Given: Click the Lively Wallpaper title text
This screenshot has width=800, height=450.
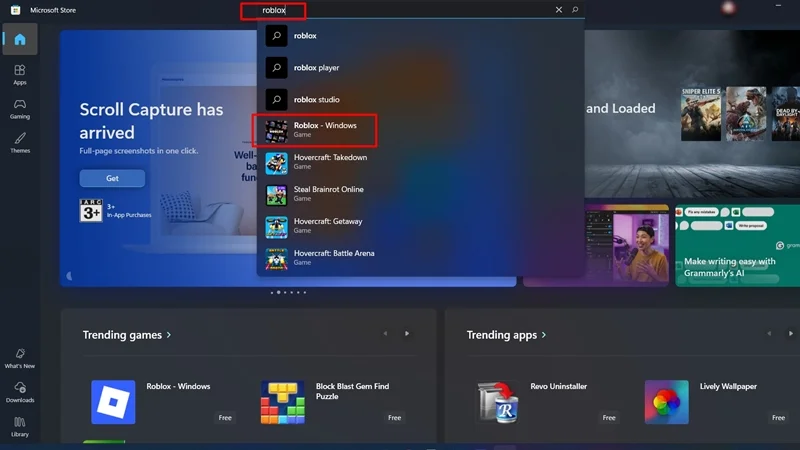Looking at the screenshot, I should click(x=728, y=386).
